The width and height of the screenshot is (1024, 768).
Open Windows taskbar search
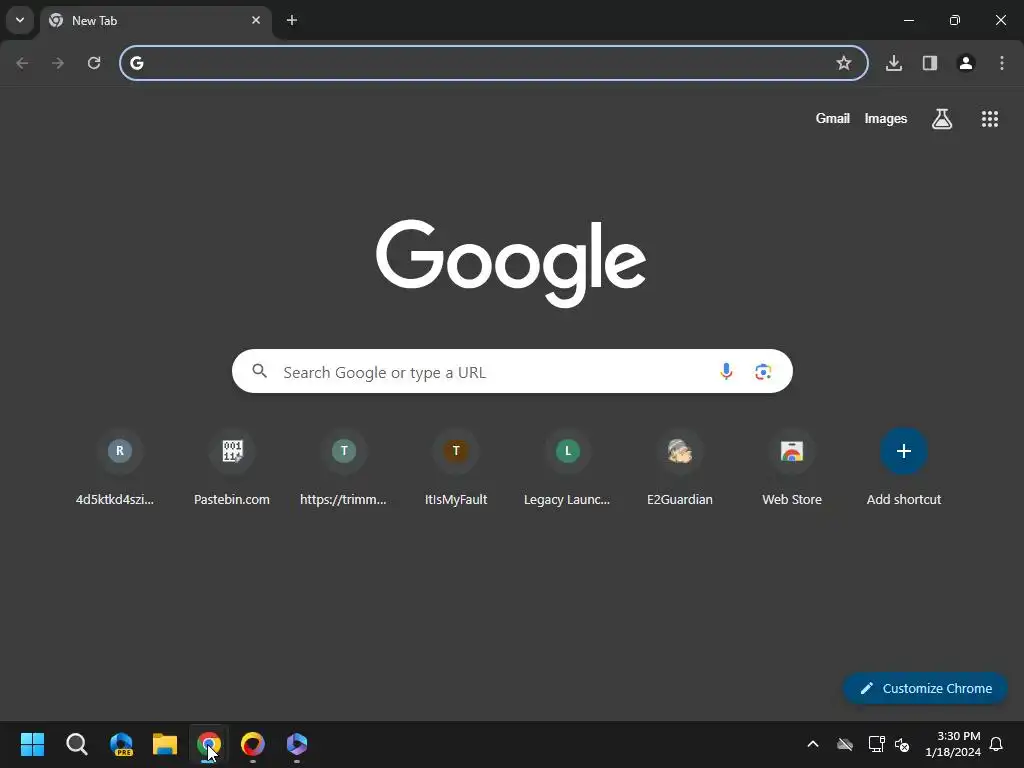point(76,744)
